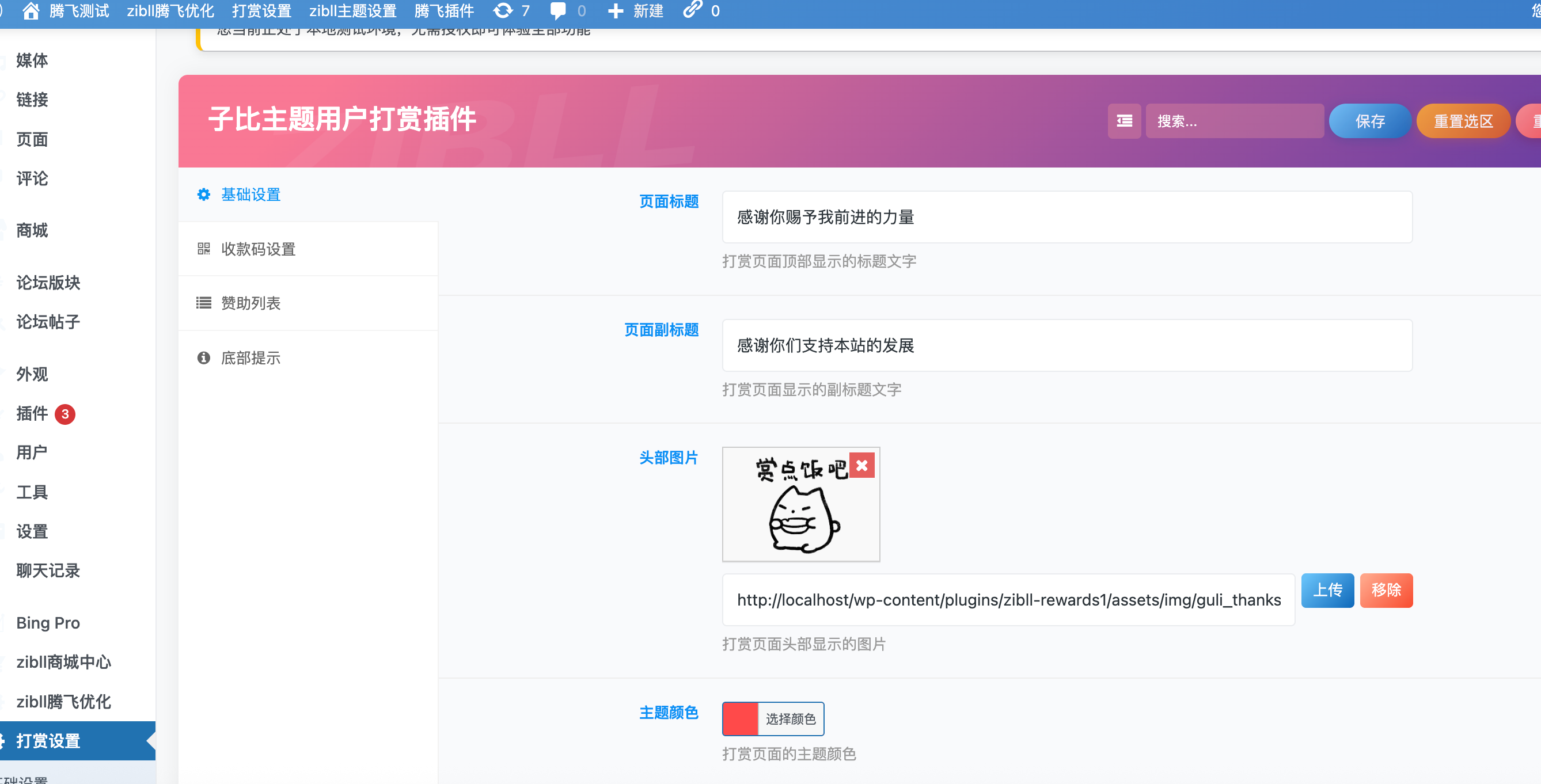The width and height of the screenshot is (1541, 784).
Task: Click 上传 to upload header image
Action: (x=1327, y=590)
